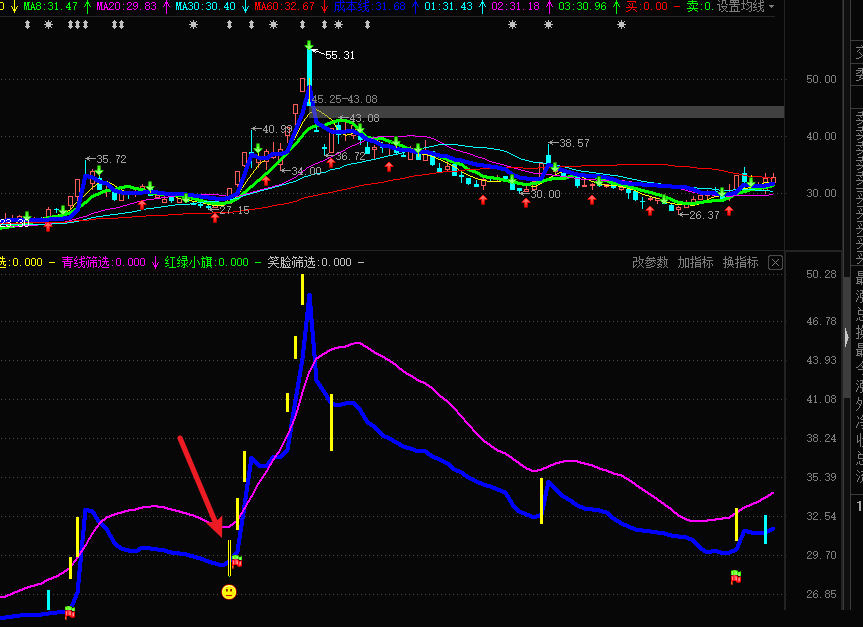Open the 设置均线 dropdown
This screenshot has width=863, height=627.
point(746,7)
